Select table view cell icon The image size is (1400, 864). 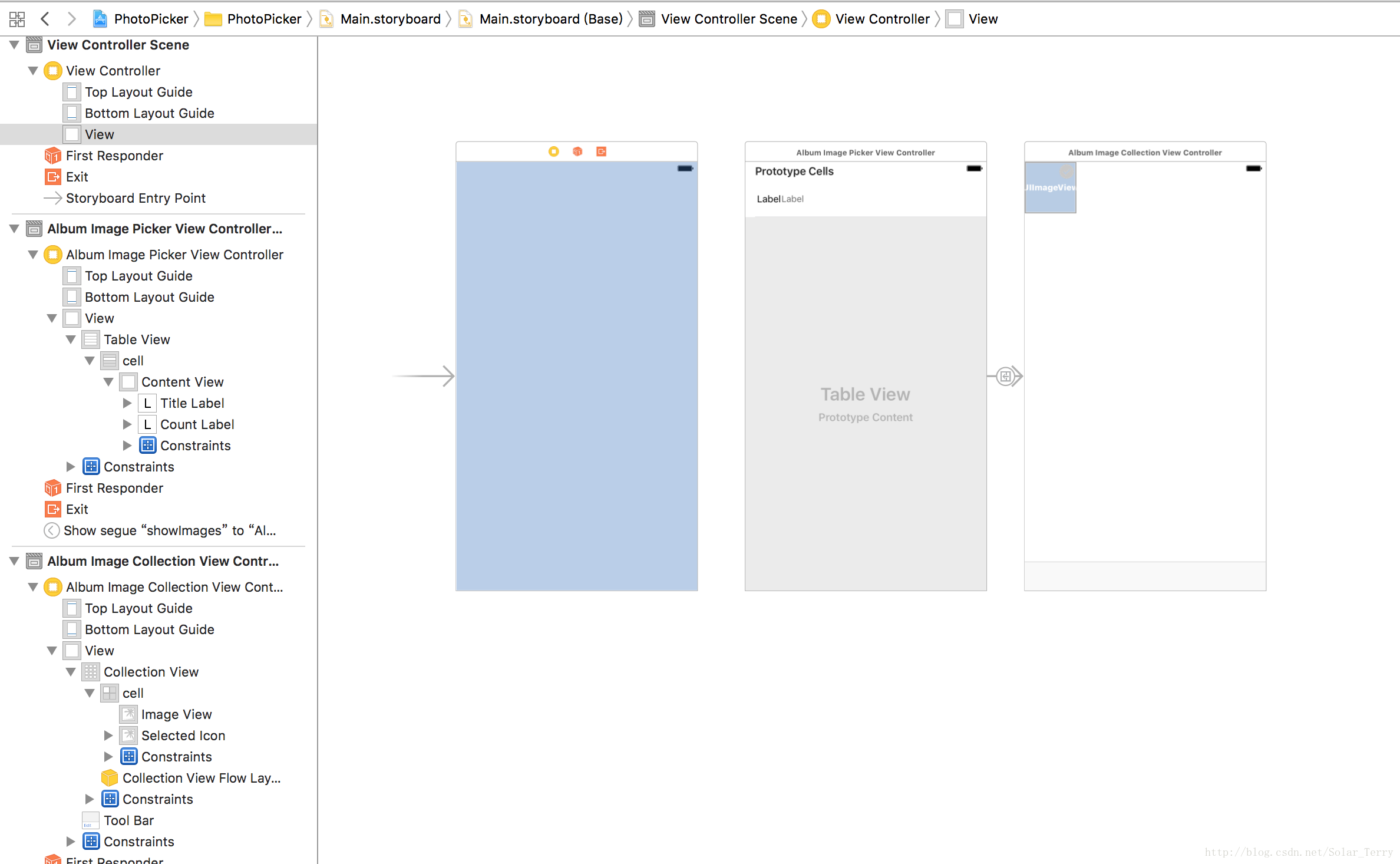pos(110,361)
